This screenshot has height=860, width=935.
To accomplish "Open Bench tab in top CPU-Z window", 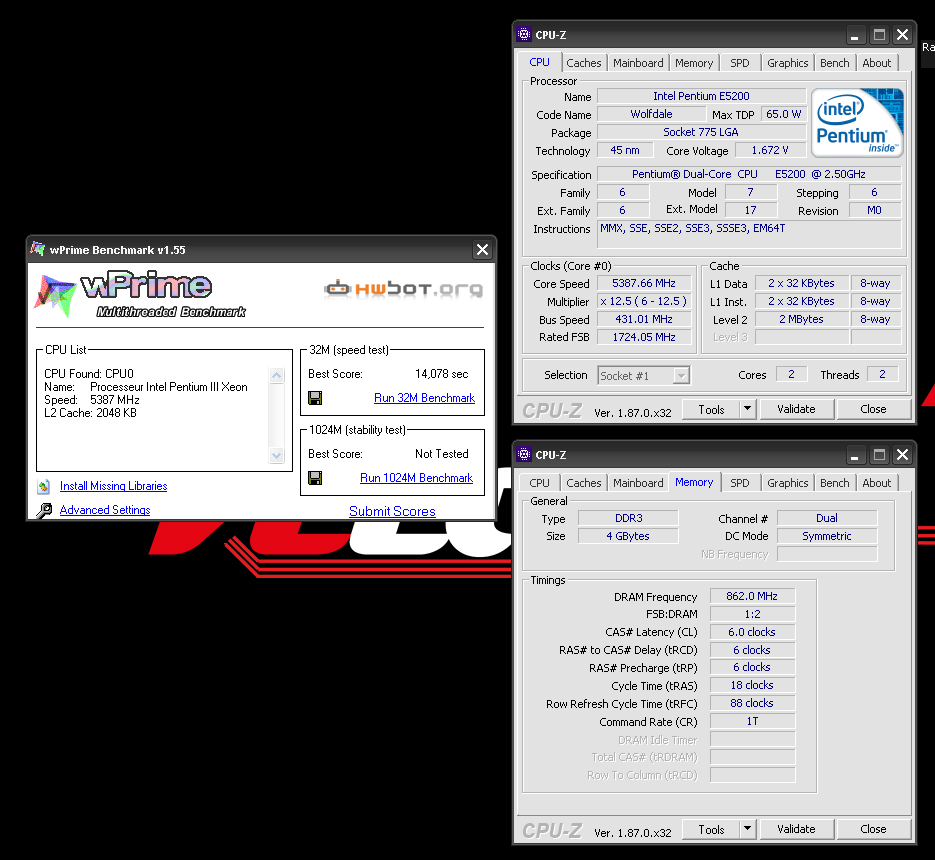I will tap(835, 63).
